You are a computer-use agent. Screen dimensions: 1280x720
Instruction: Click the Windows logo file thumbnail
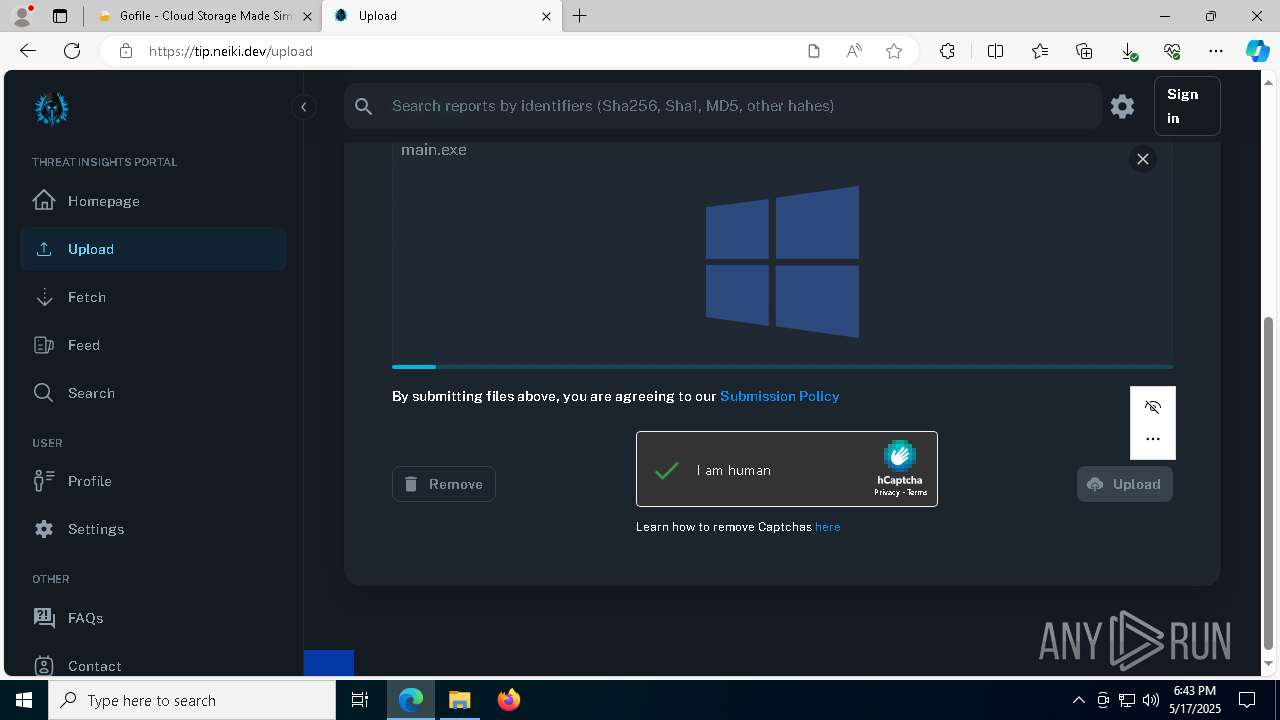[x=782, y=262]
